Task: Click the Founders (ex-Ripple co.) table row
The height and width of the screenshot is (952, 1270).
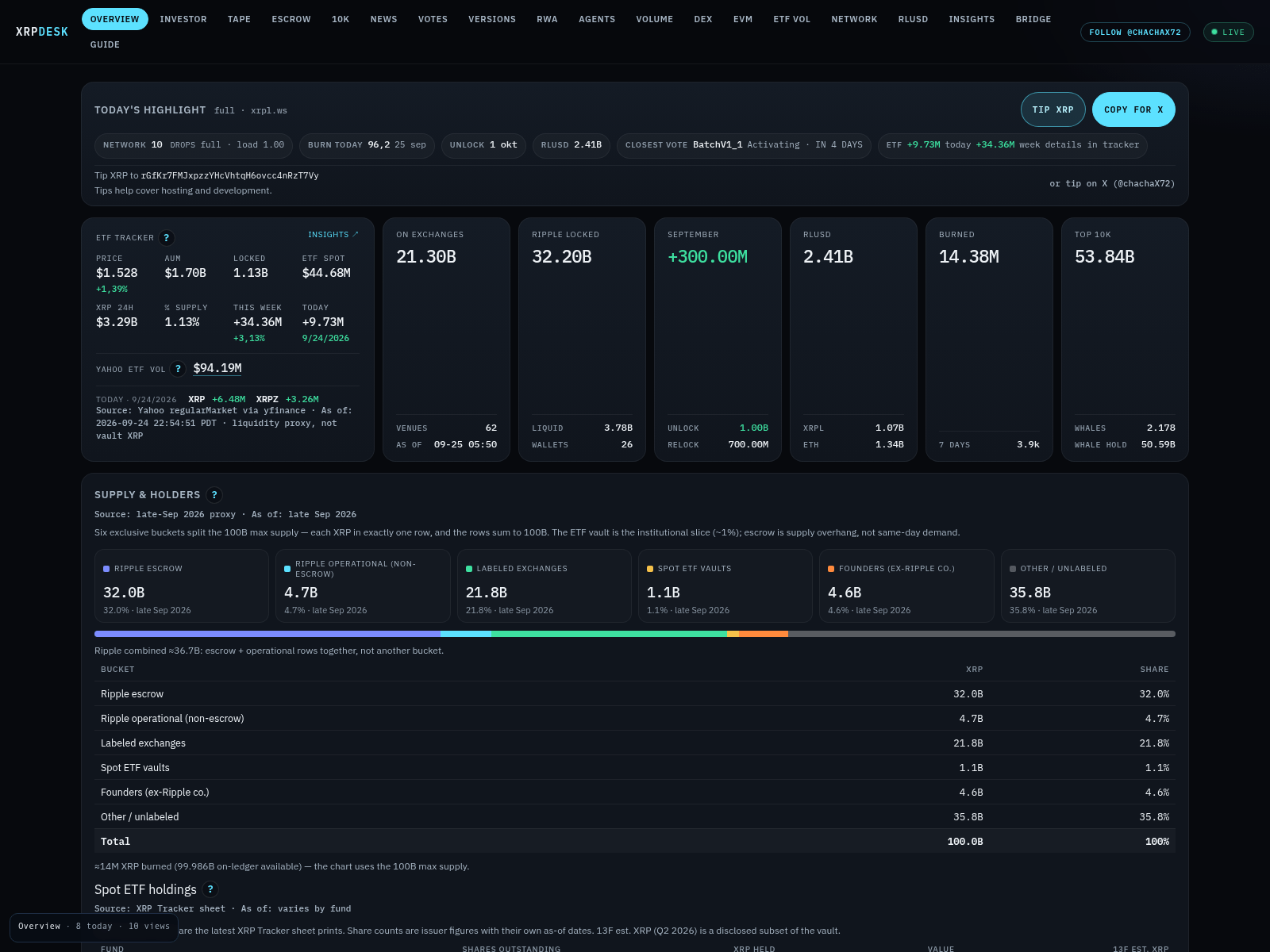Action: pyautogui.click(x=635, y=793)
